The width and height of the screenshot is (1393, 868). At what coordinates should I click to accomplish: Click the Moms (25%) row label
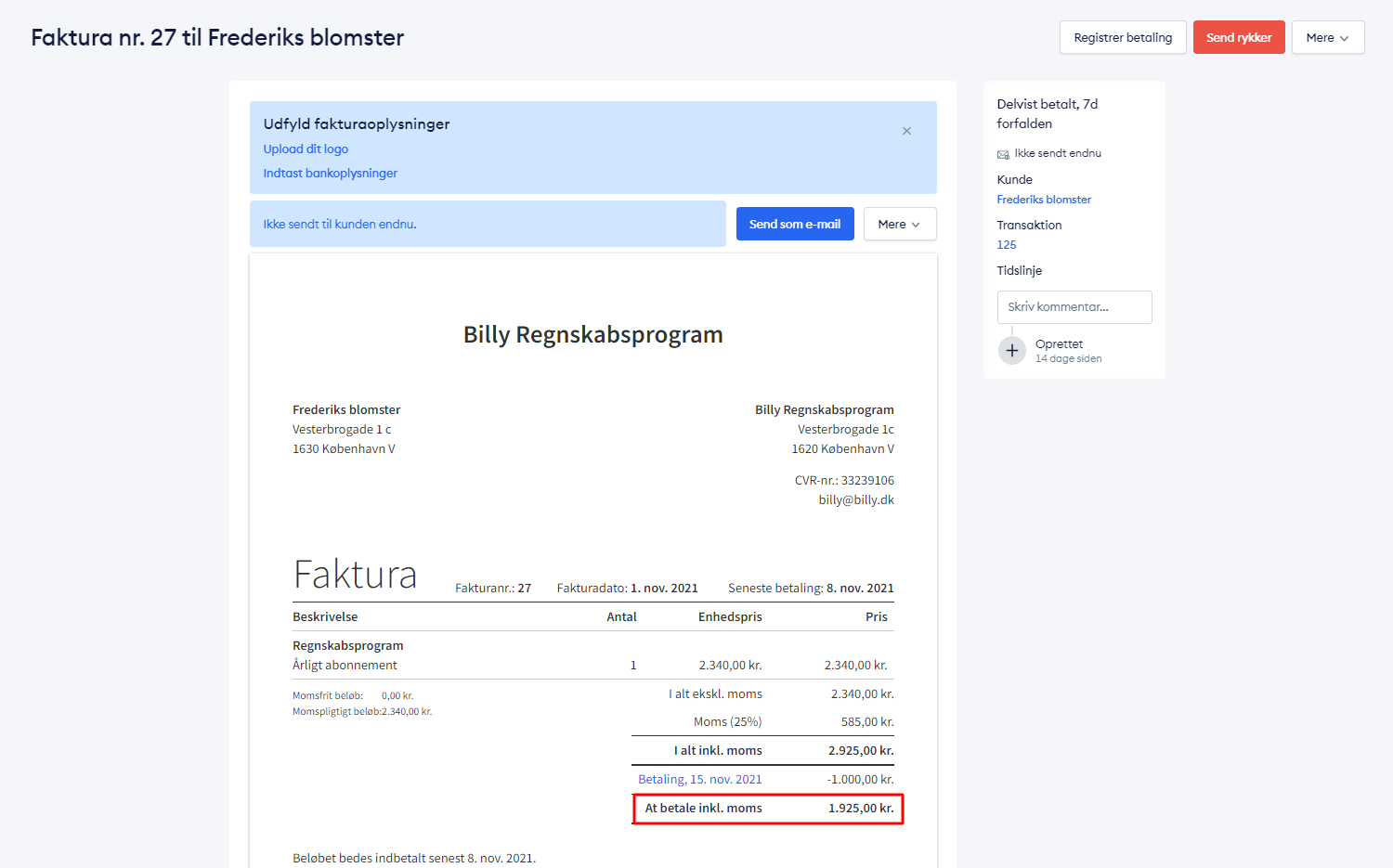pyautogui.click(x=727, y=721)
